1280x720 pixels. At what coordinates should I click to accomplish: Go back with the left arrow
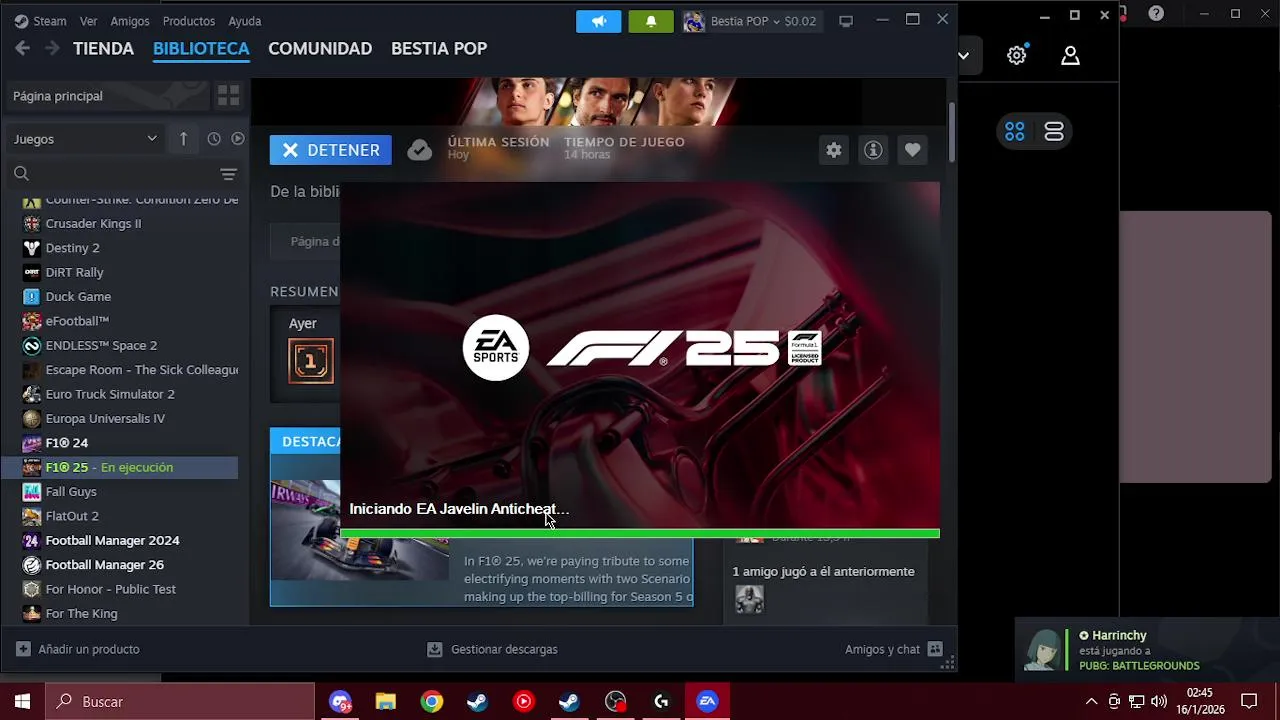point(23,48)
